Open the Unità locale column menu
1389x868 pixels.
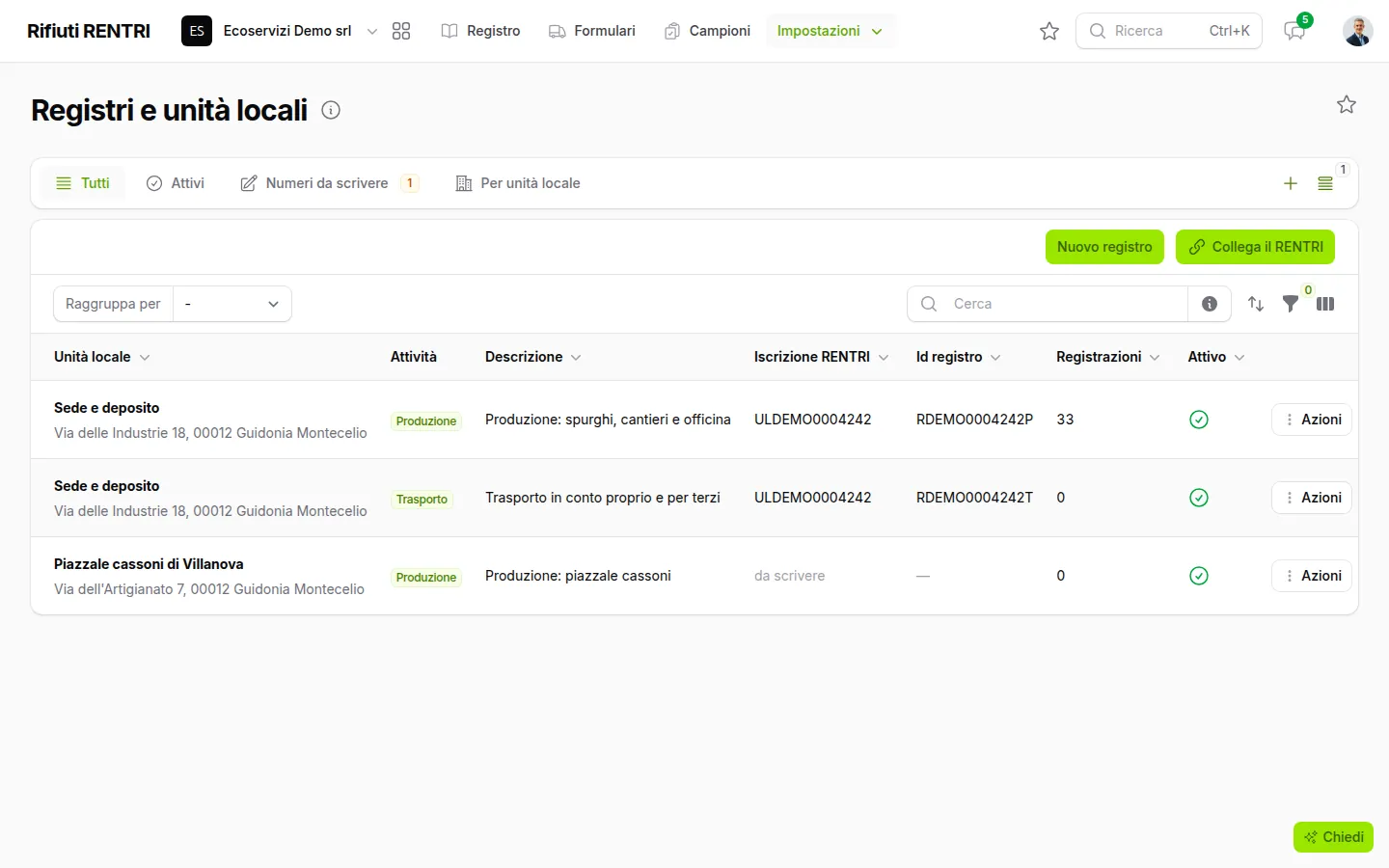(x=145, y=358)
